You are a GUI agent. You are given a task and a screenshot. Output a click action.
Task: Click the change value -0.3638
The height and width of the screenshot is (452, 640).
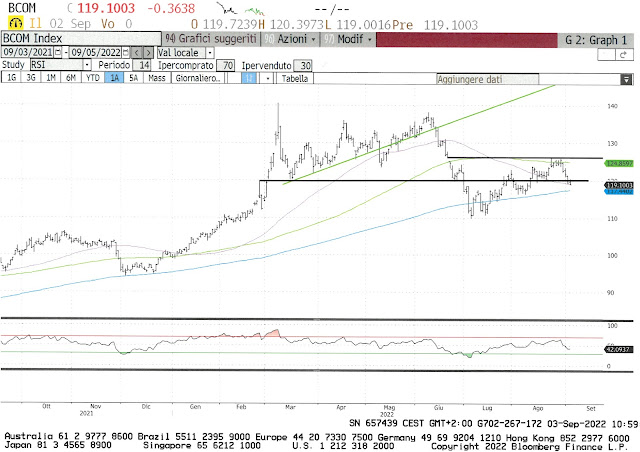[171, 8]
